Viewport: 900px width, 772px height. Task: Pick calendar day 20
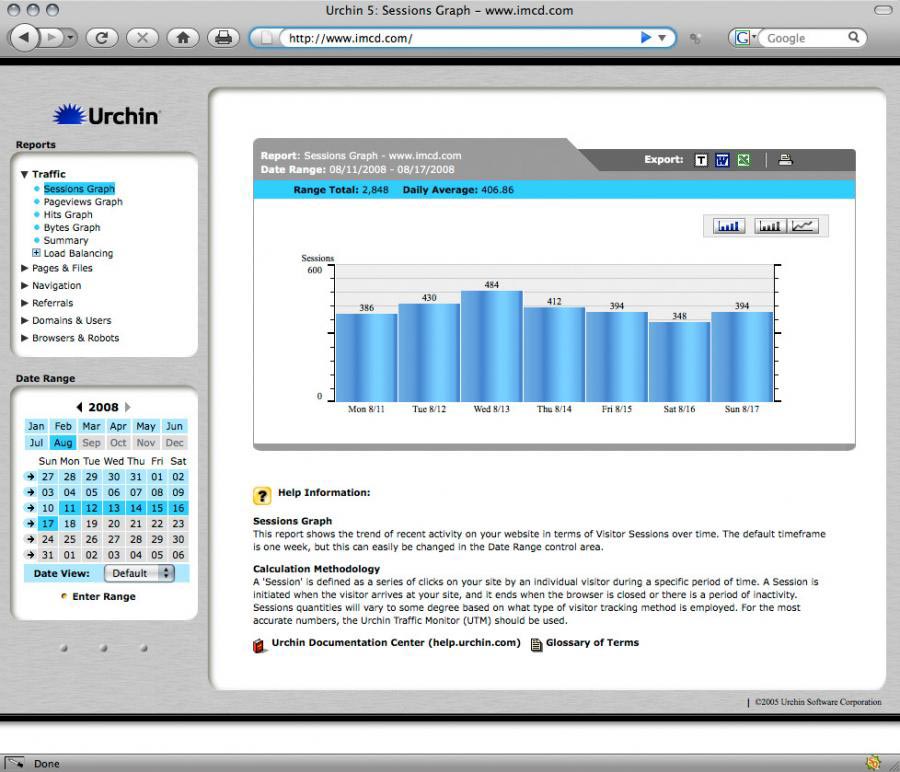[x=114, y=523]
